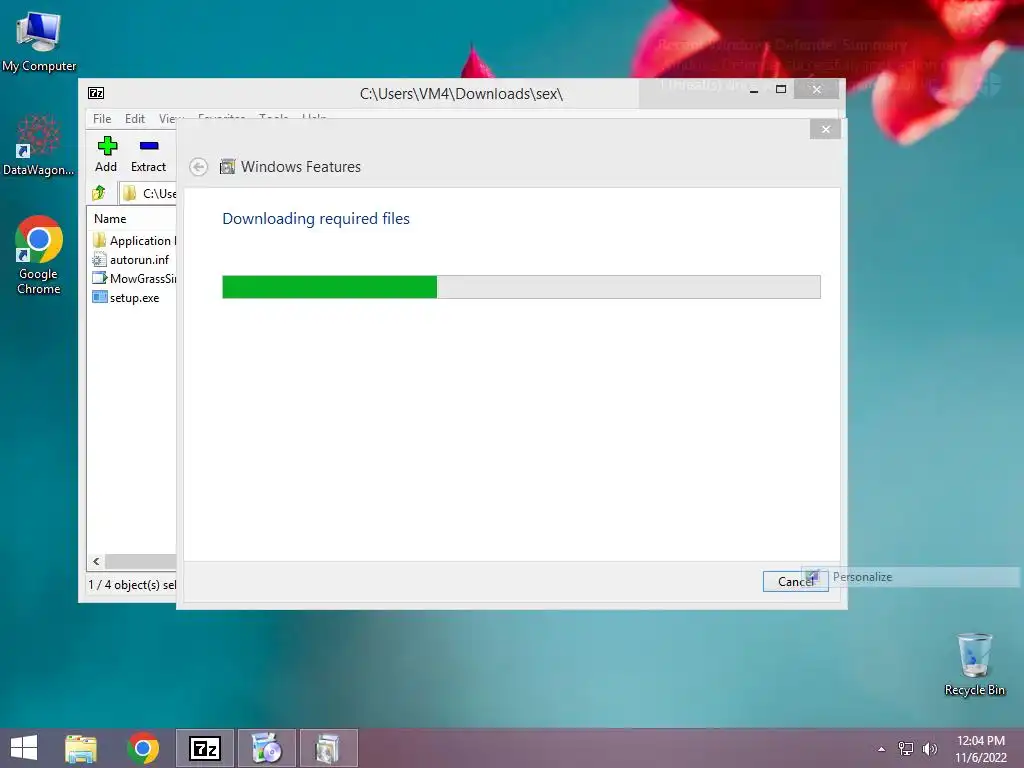
Task: Close the 7-Zip window
Action: pyautogui.click(x=816, y=89)
